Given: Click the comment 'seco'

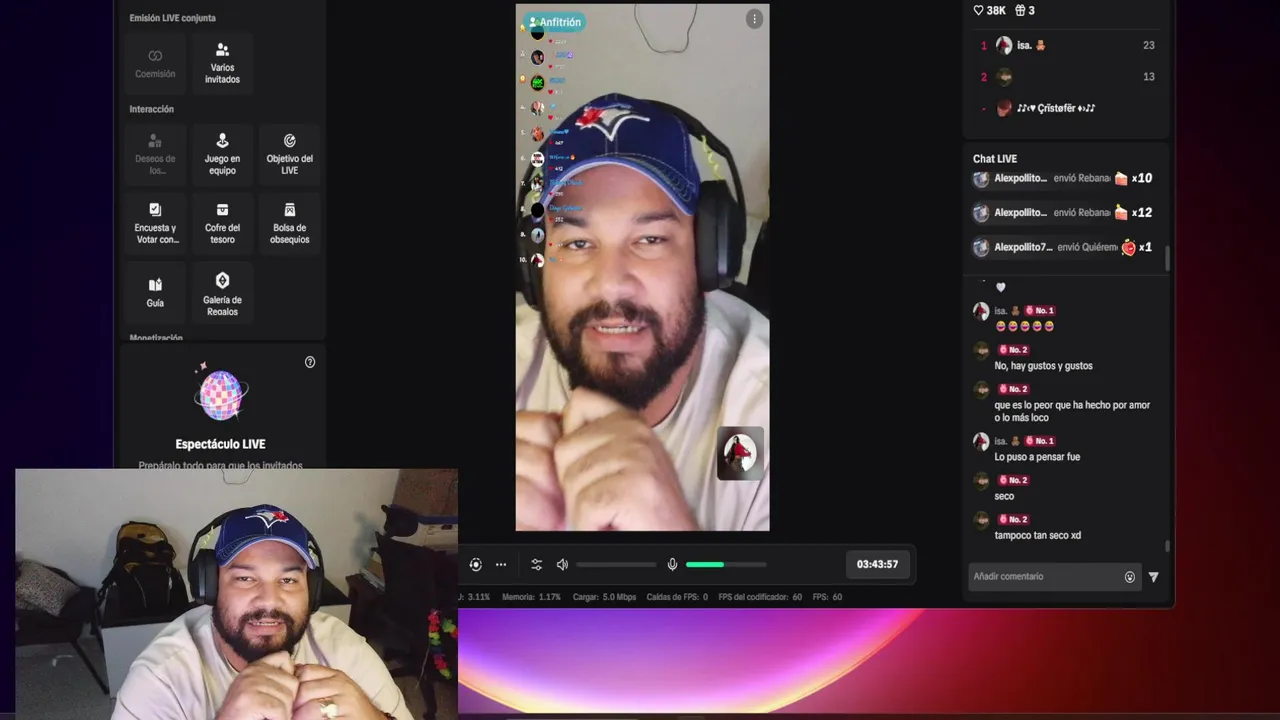Looking at the screenshot, I should (1004, 496).
